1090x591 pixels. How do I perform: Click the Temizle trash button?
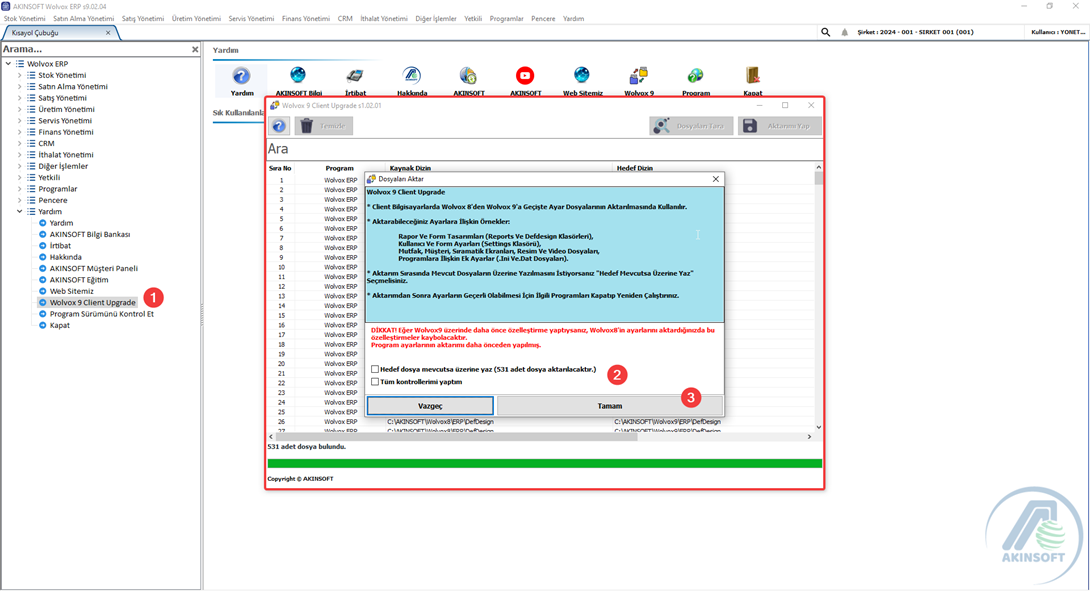coord(324,126)
